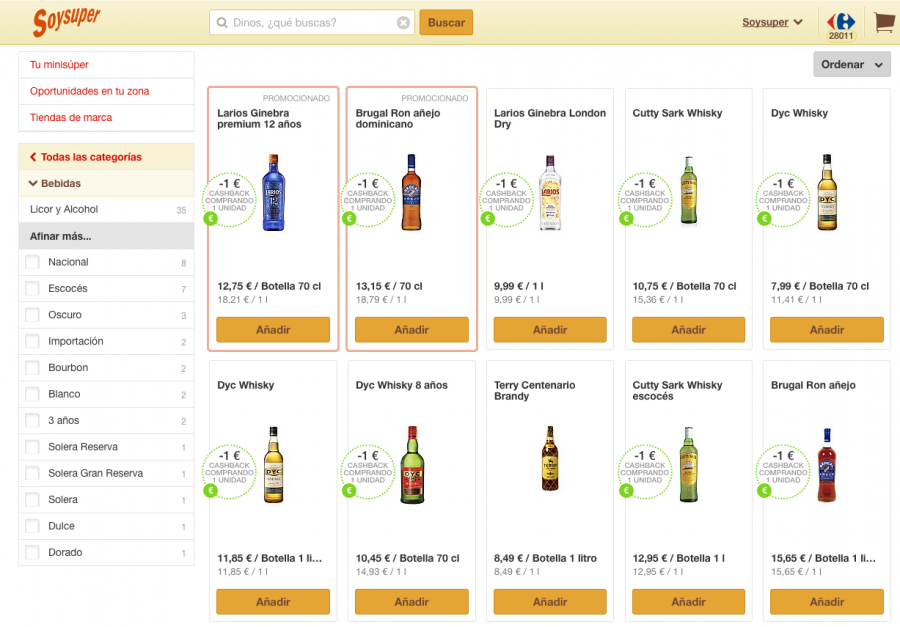Open Terry Centenario Brandy bottle image

pyautogui.click(x=550, y=458)
